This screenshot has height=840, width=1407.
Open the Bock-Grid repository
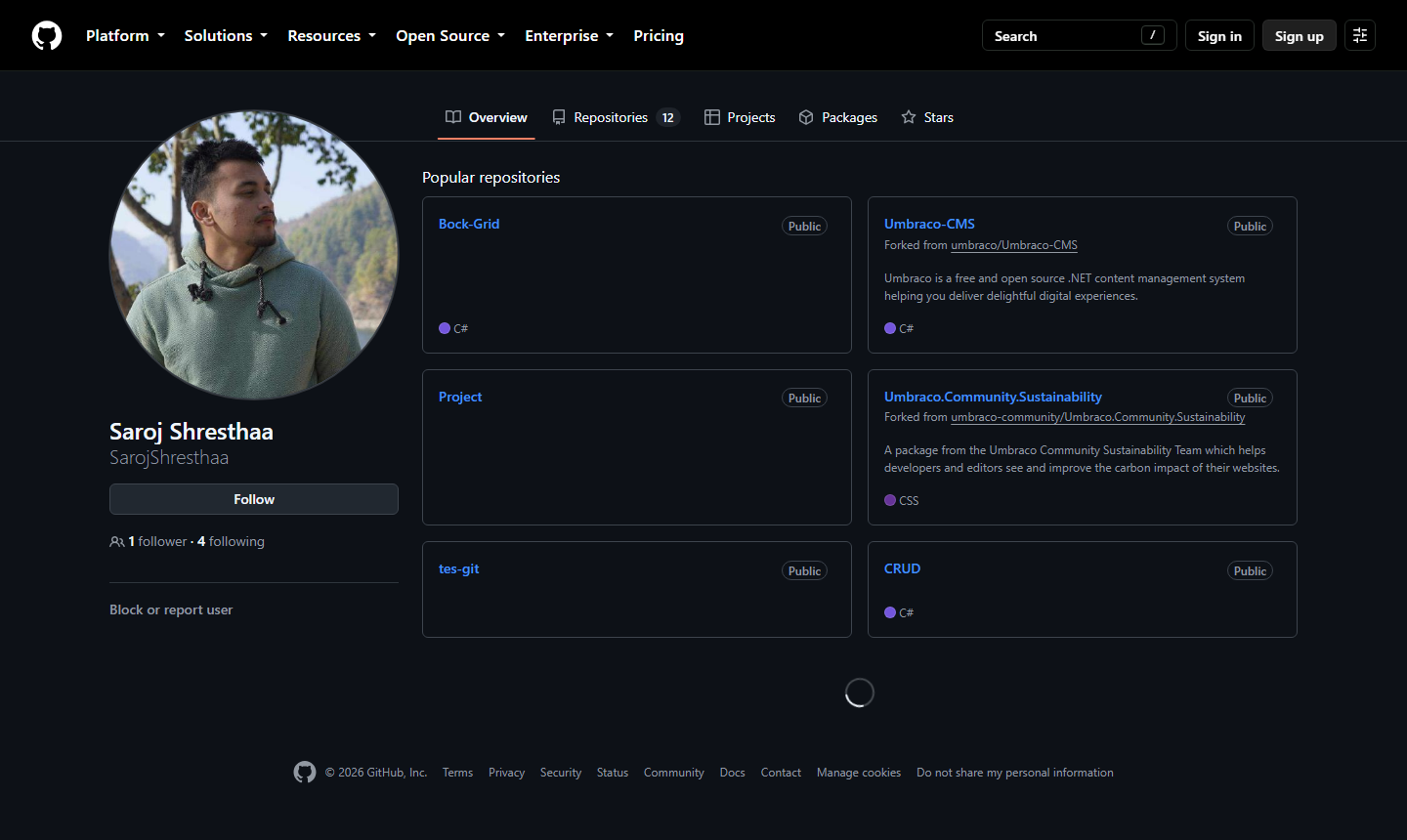(469, 224)
